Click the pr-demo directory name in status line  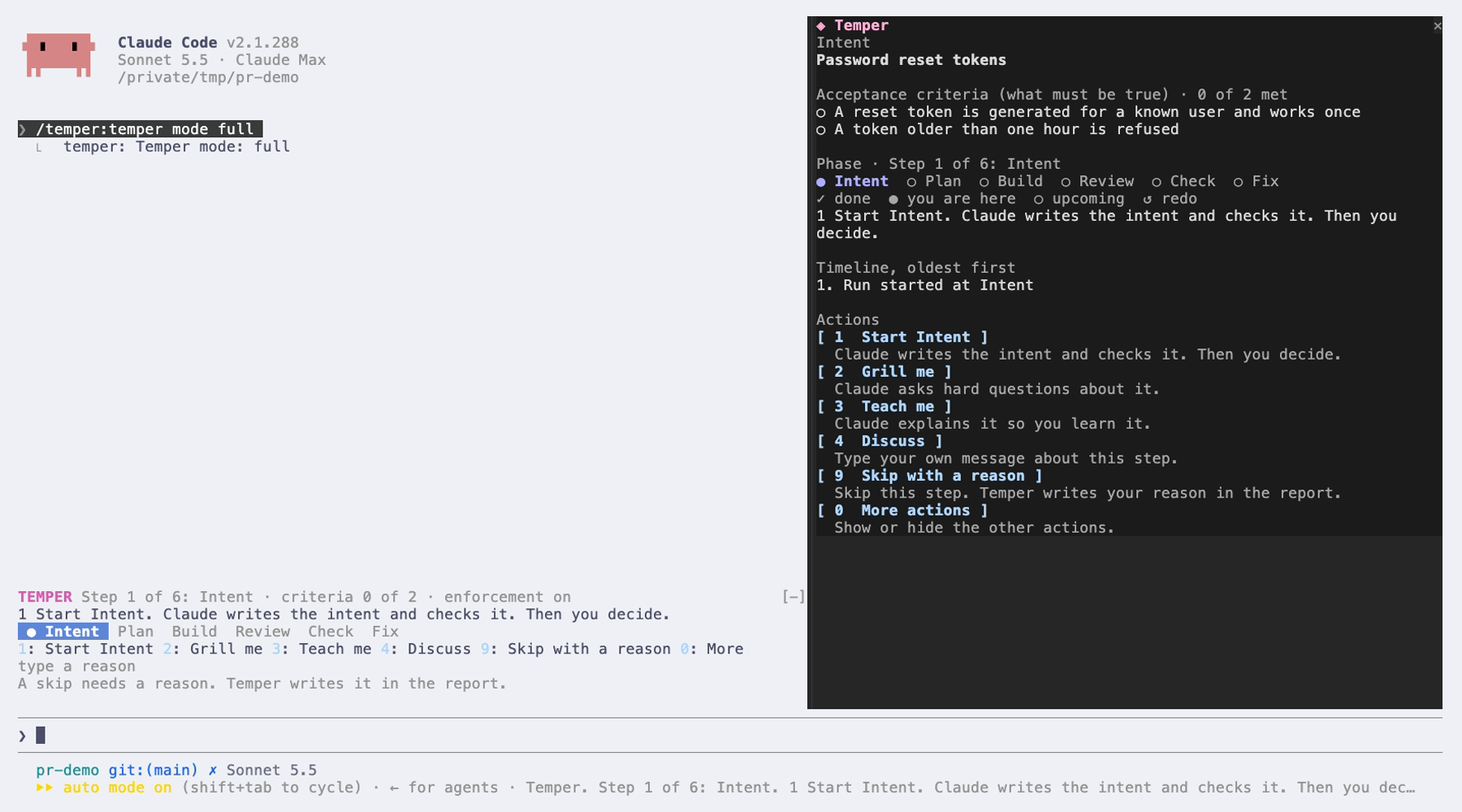[67, 770]
